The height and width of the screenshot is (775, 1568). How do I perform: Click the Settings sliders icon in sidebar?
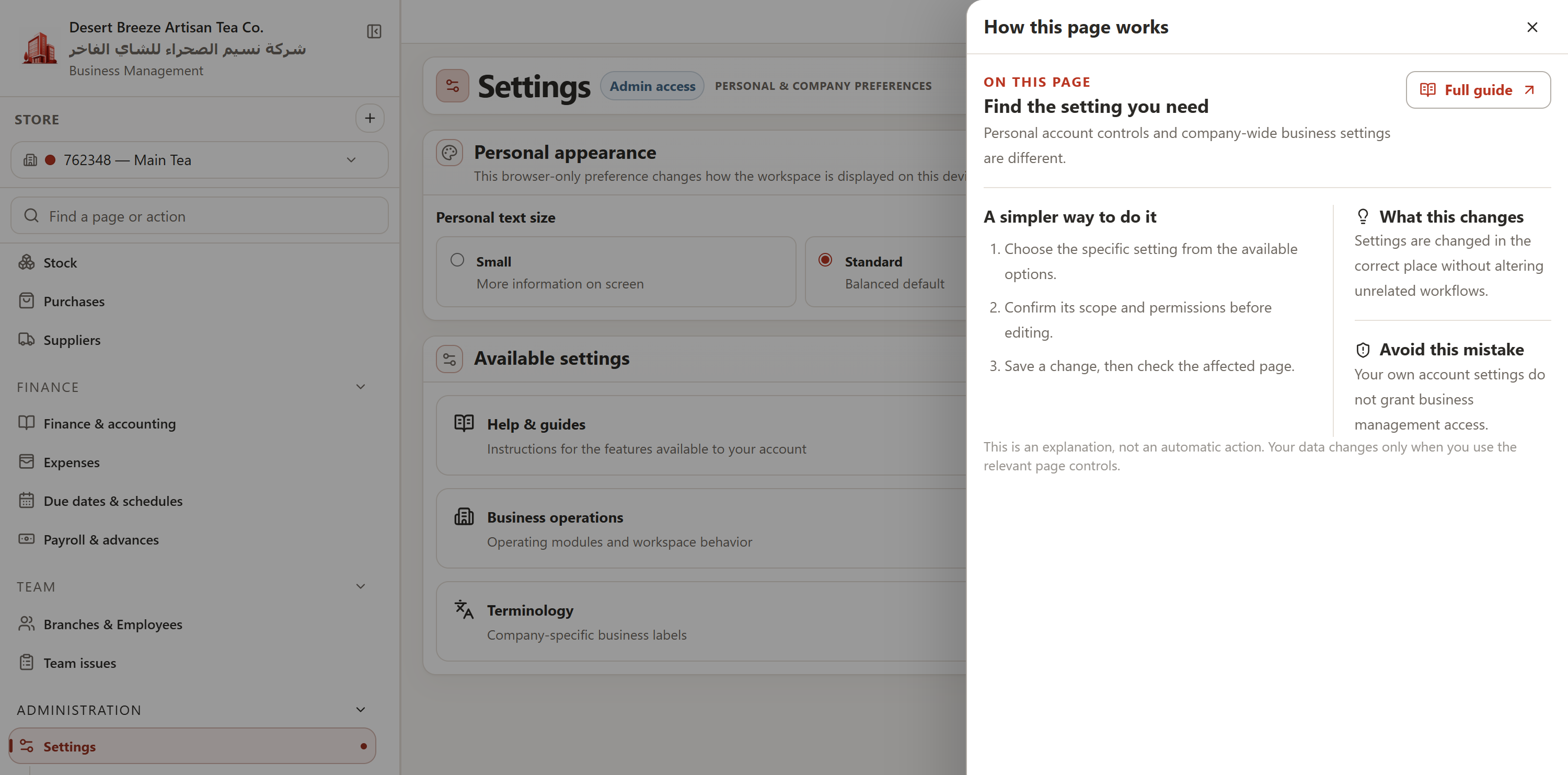(x=26, y=746)
